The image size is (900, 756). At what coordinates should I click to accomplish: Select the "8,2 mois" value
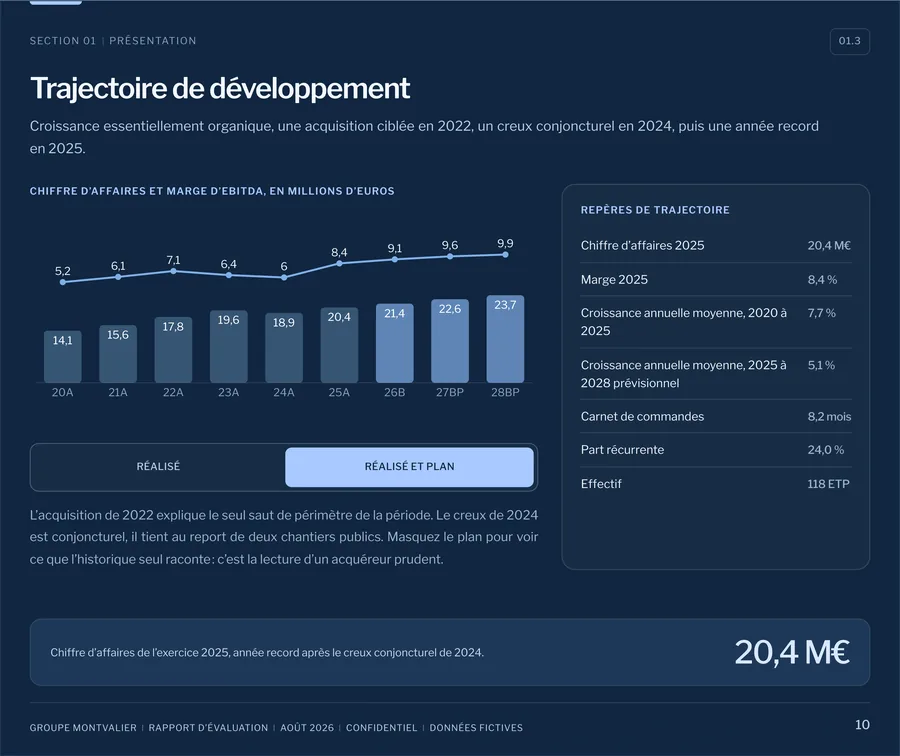829,416
